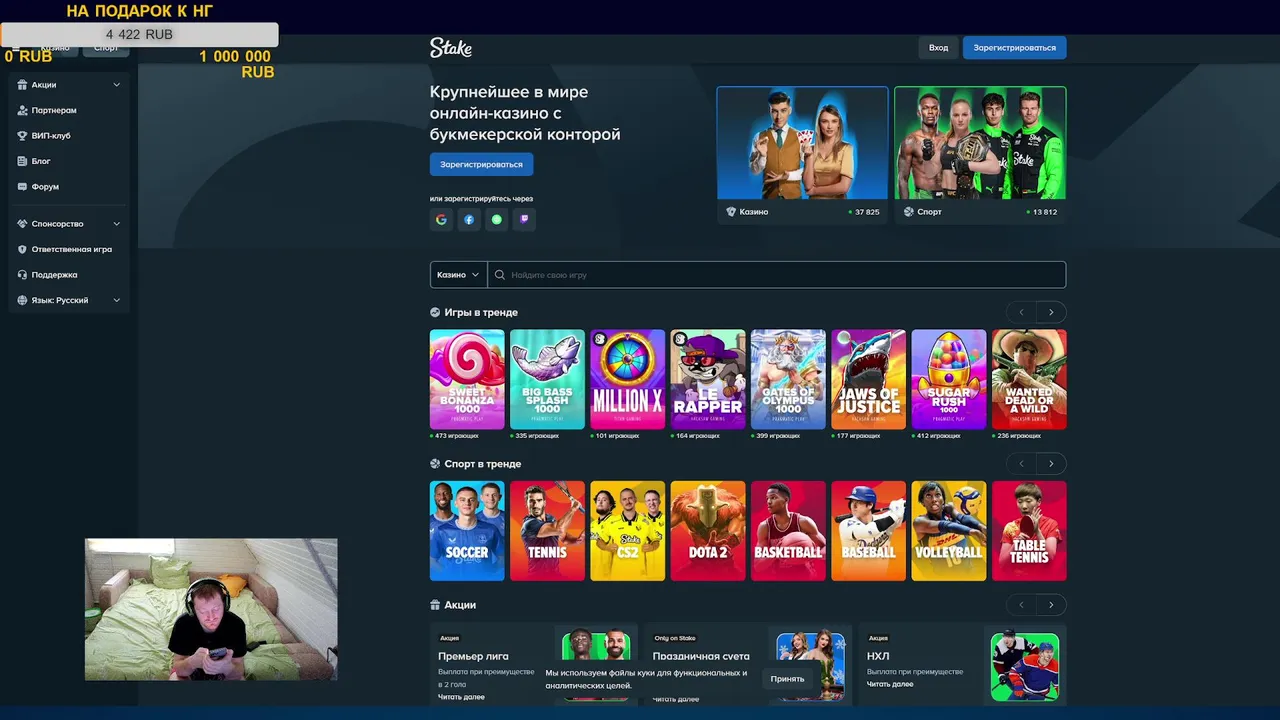The image size is (1280, 720).
Task: Click the Вход login button
Action: point(938,48)
